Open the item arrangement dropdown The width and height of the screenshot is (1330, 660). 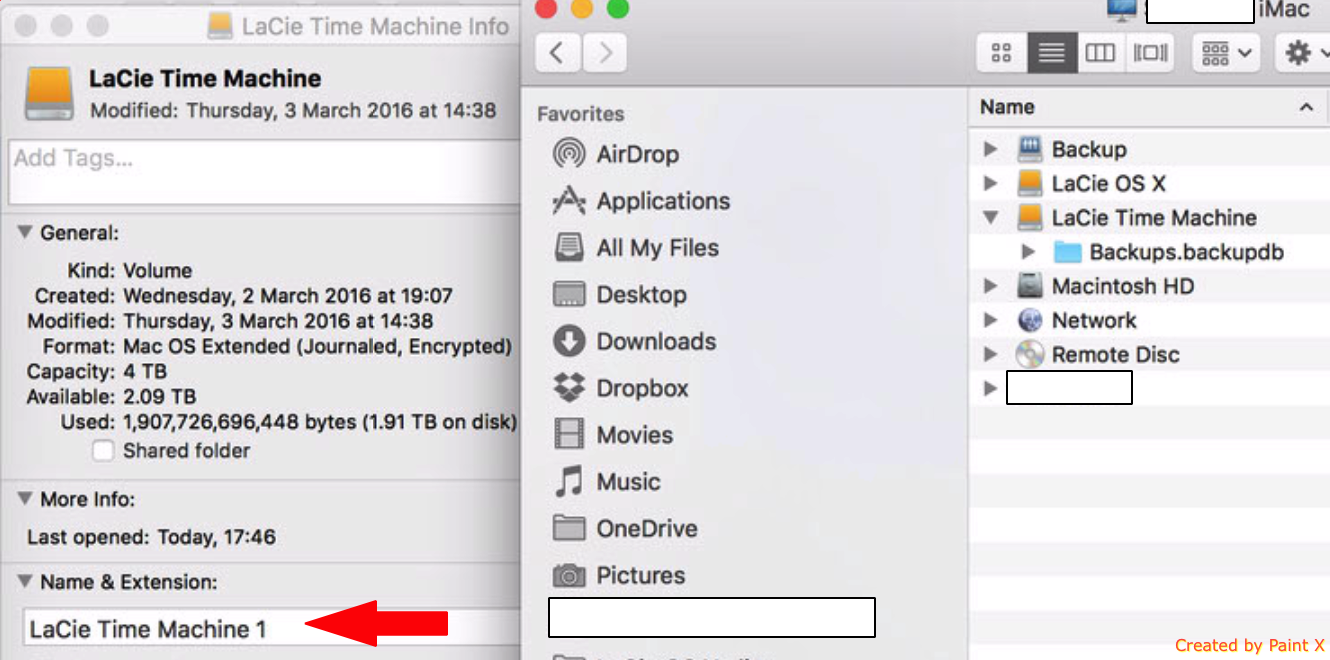[1226, 53]
